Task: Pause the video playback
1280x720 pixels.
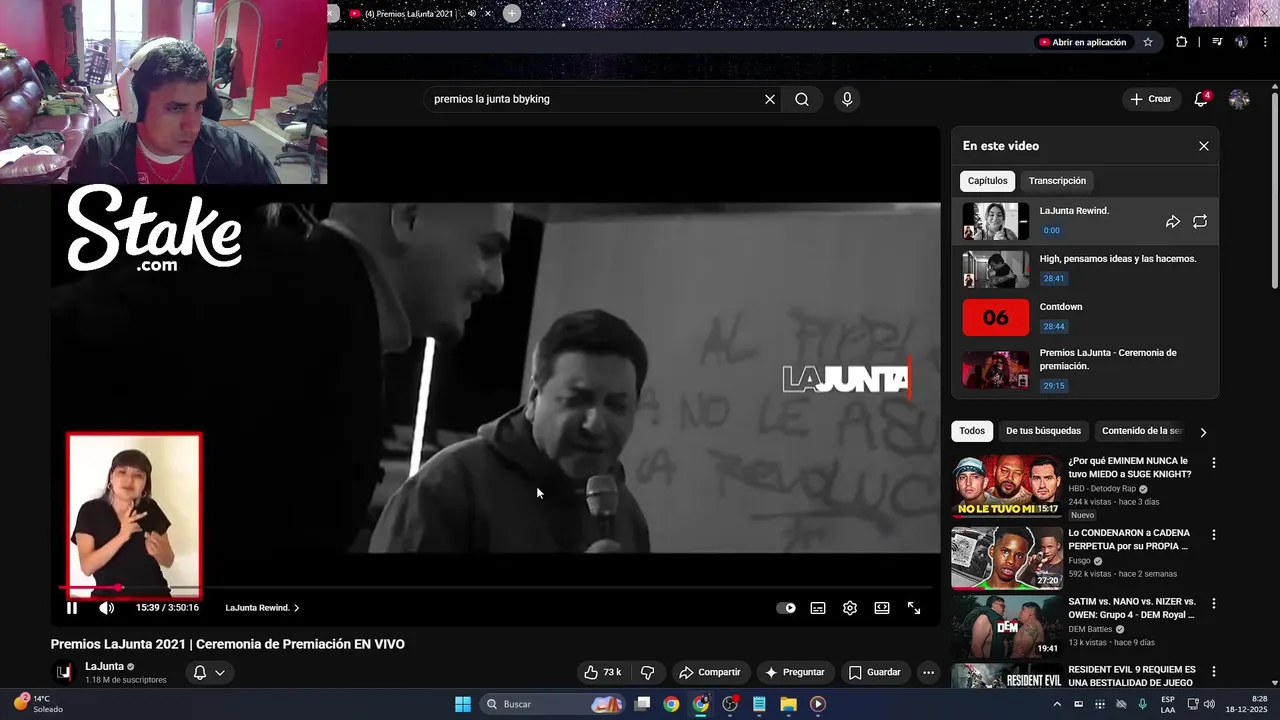Action: click(x=72, y=608)
